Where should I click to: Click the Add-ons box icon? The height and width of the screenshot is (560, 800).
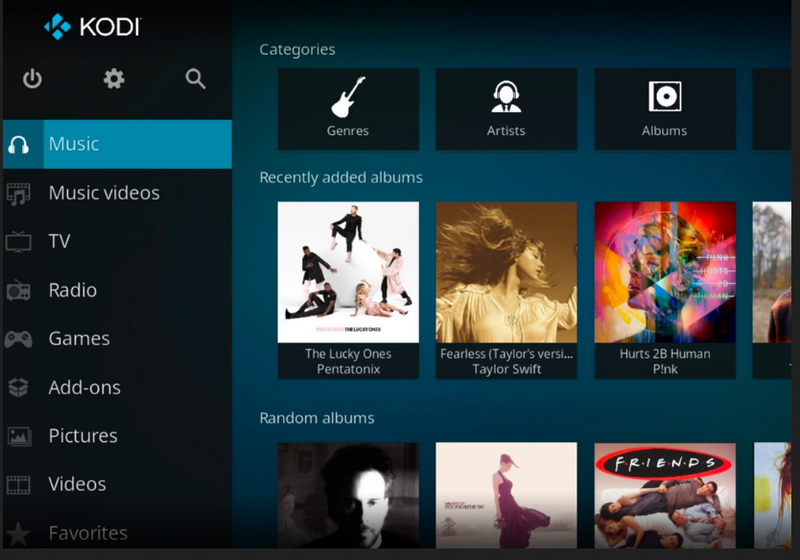pyautogui.click(x=18, y=388)
